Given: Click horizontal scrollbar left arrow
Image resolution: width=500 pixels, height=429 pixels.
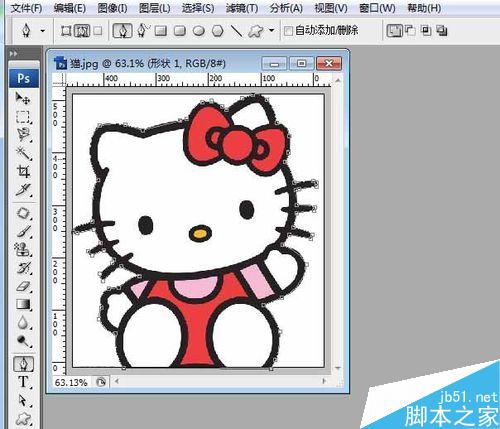Looking at the screenshot, I should click(x=116, y=381).
